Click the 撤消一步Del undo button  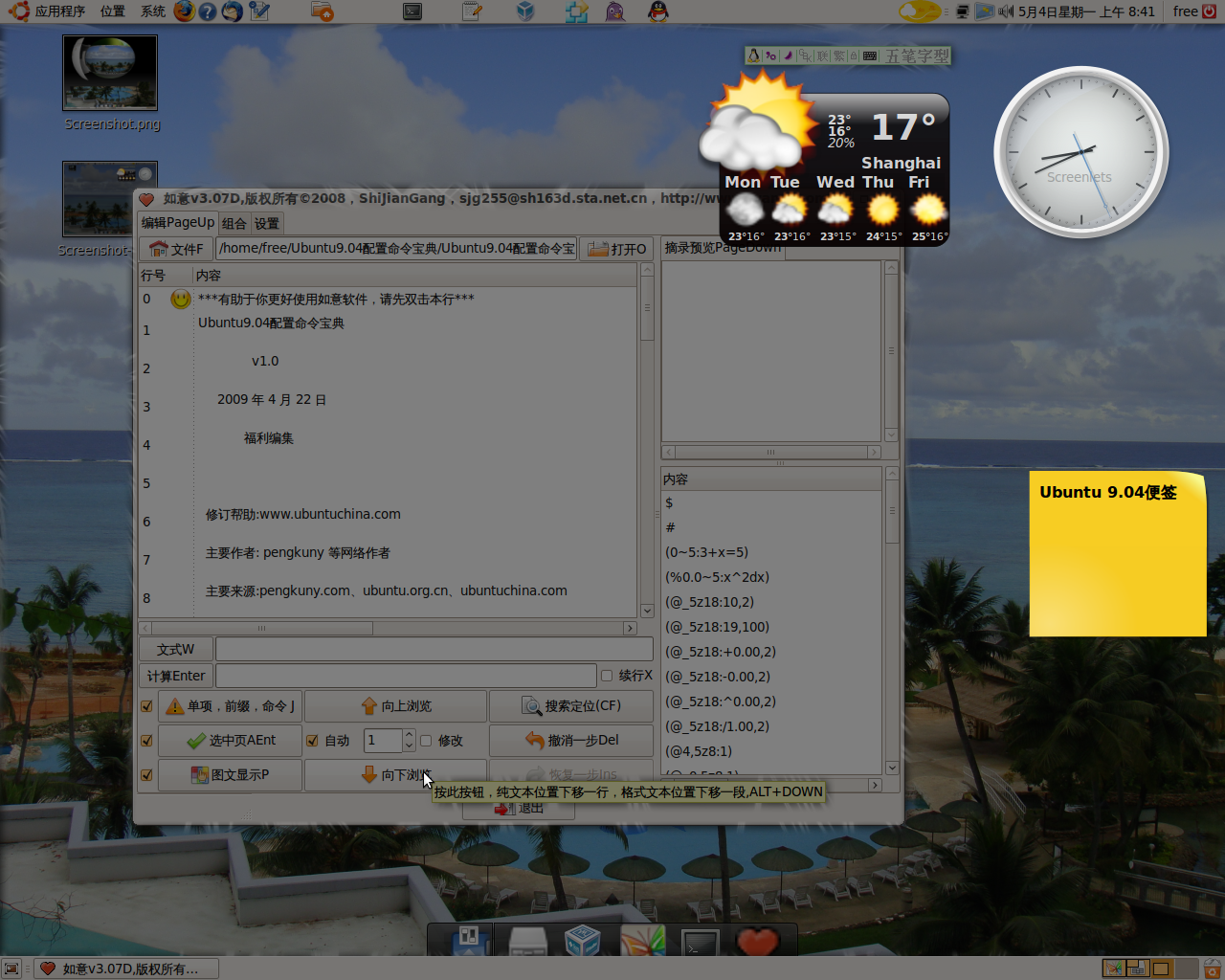click(x=571, y=741)
